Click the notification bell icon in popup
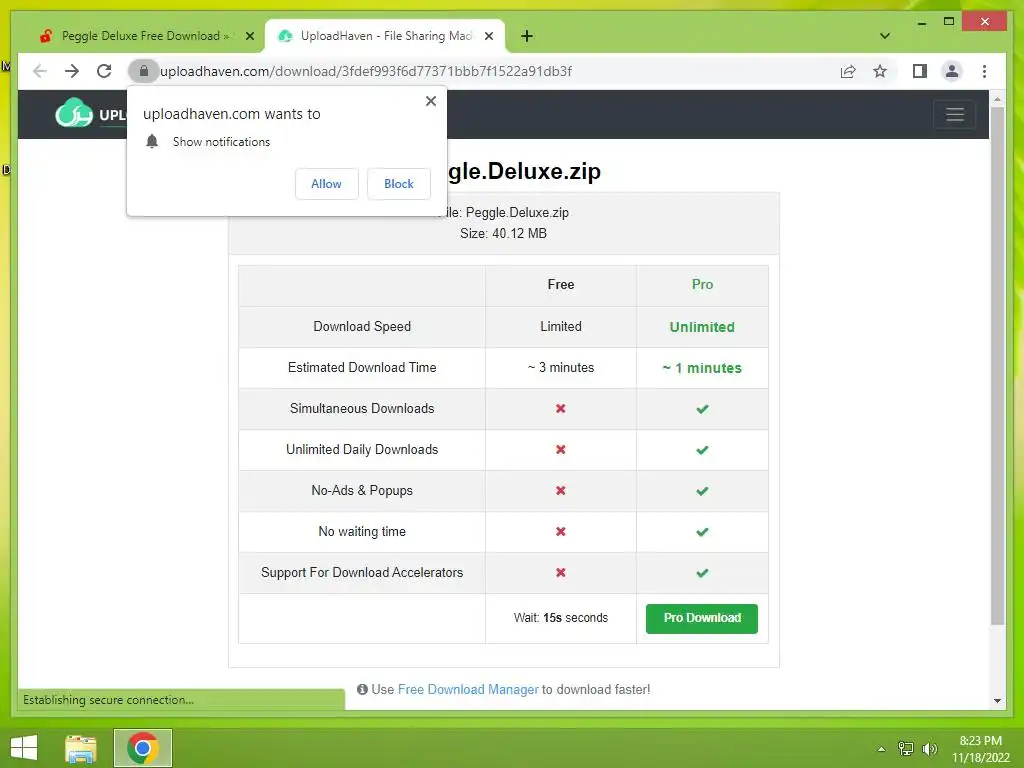Image resolution: width=1024 pixels, height=768 pixels. click(x=152, y=142)
